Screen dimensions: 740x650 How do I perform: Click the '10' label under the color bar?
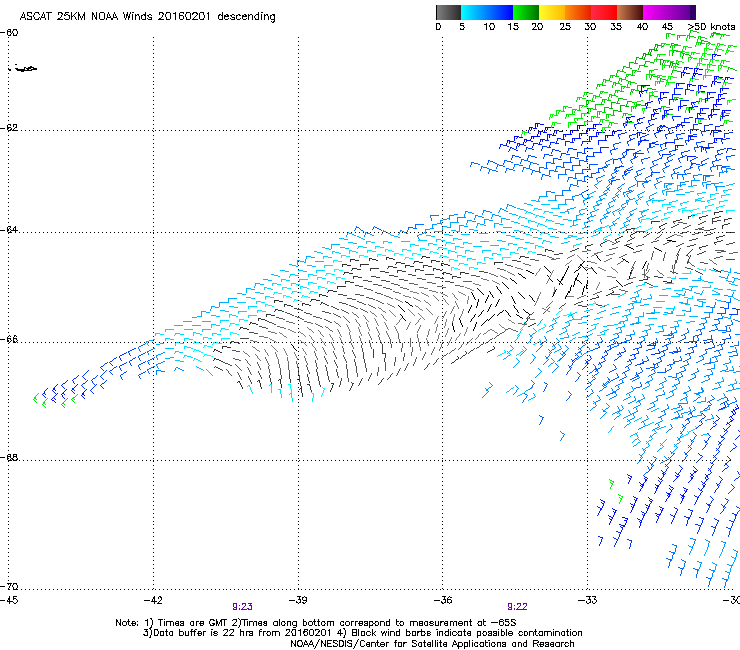coord(489,27)
